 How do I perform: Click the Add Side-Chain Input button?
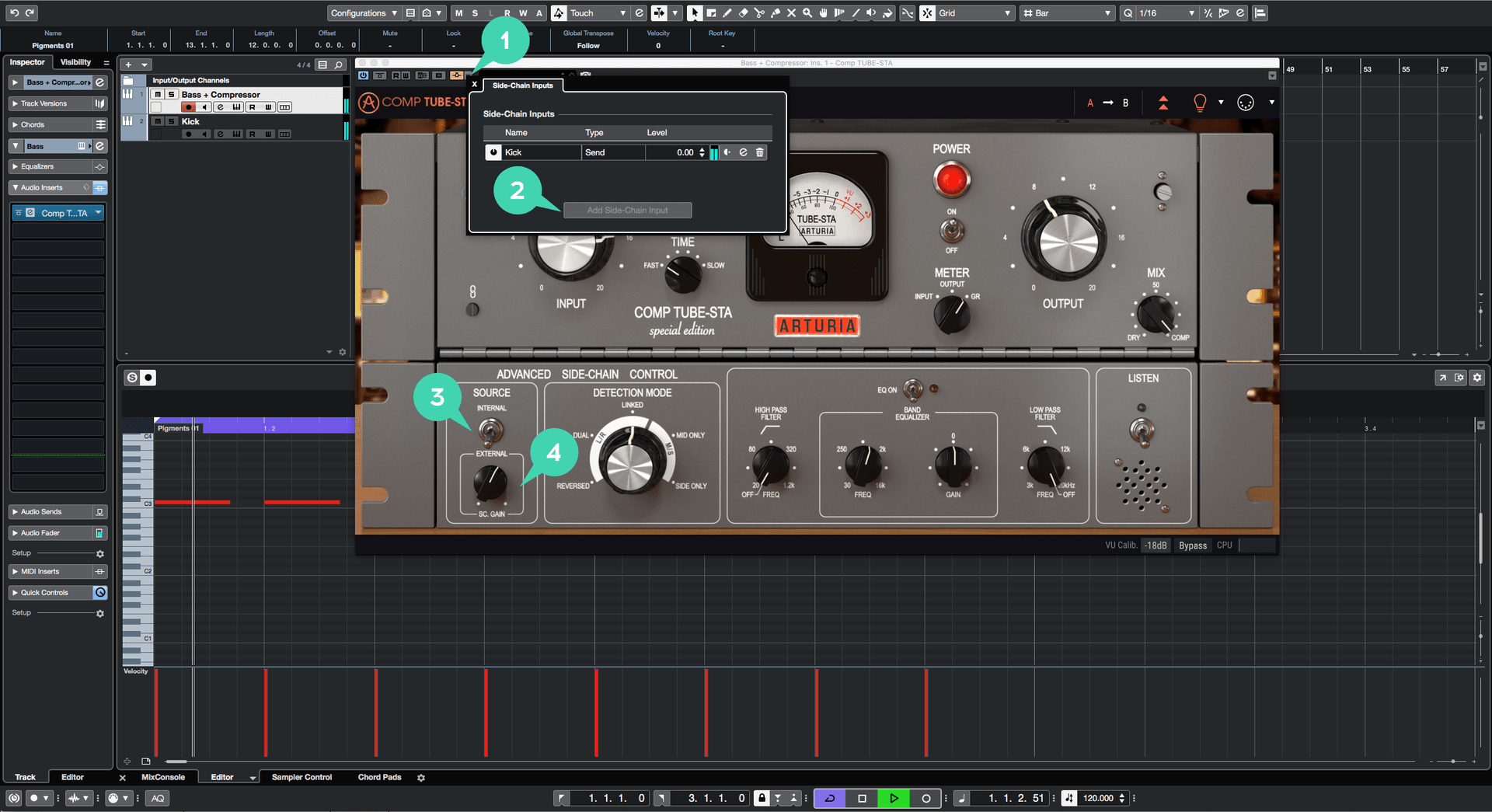627,210
